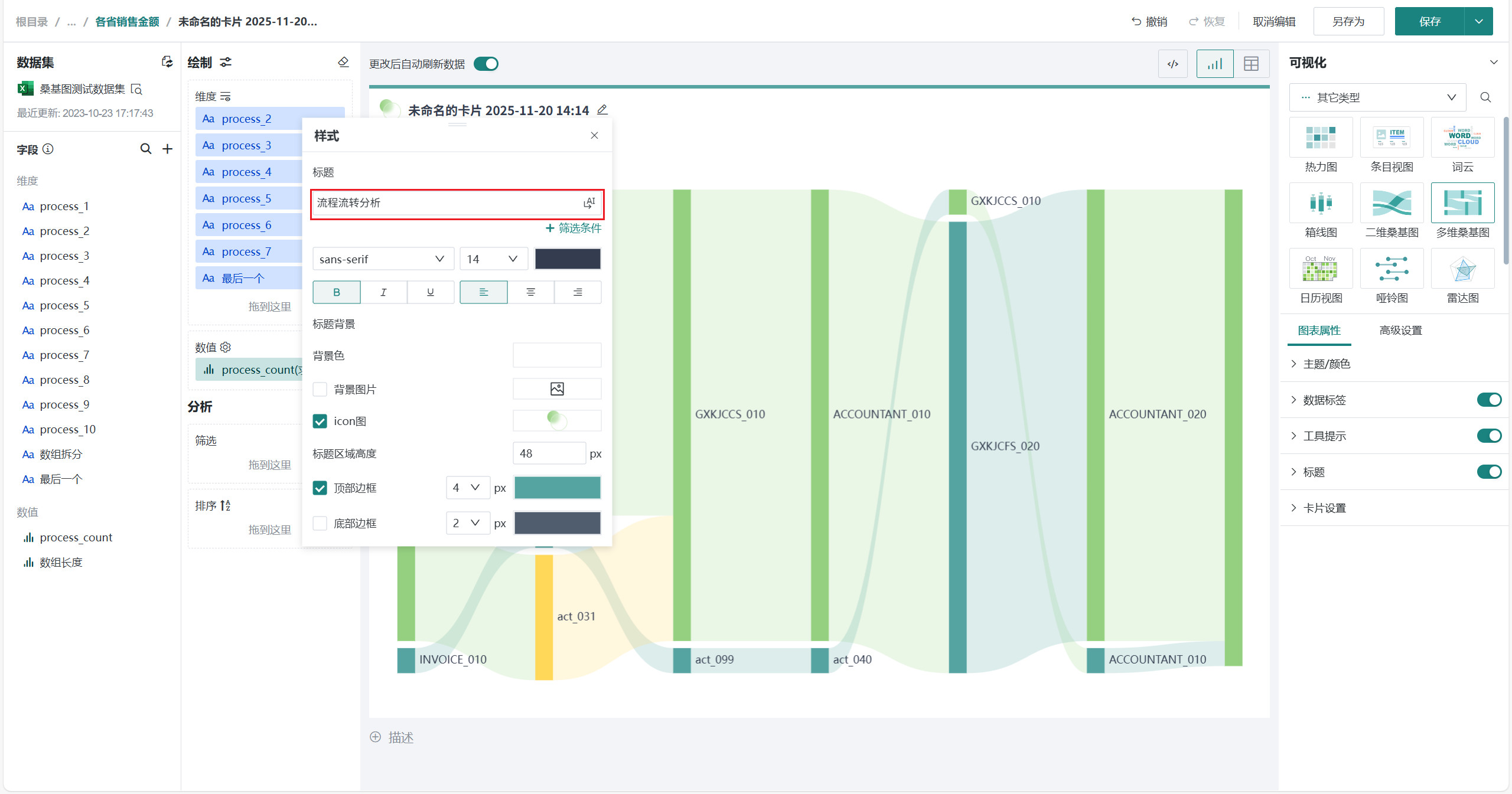Open the sans-serif font dropdown
Image resolution: width=1512 pixels, height=794 pixels.
382,259
